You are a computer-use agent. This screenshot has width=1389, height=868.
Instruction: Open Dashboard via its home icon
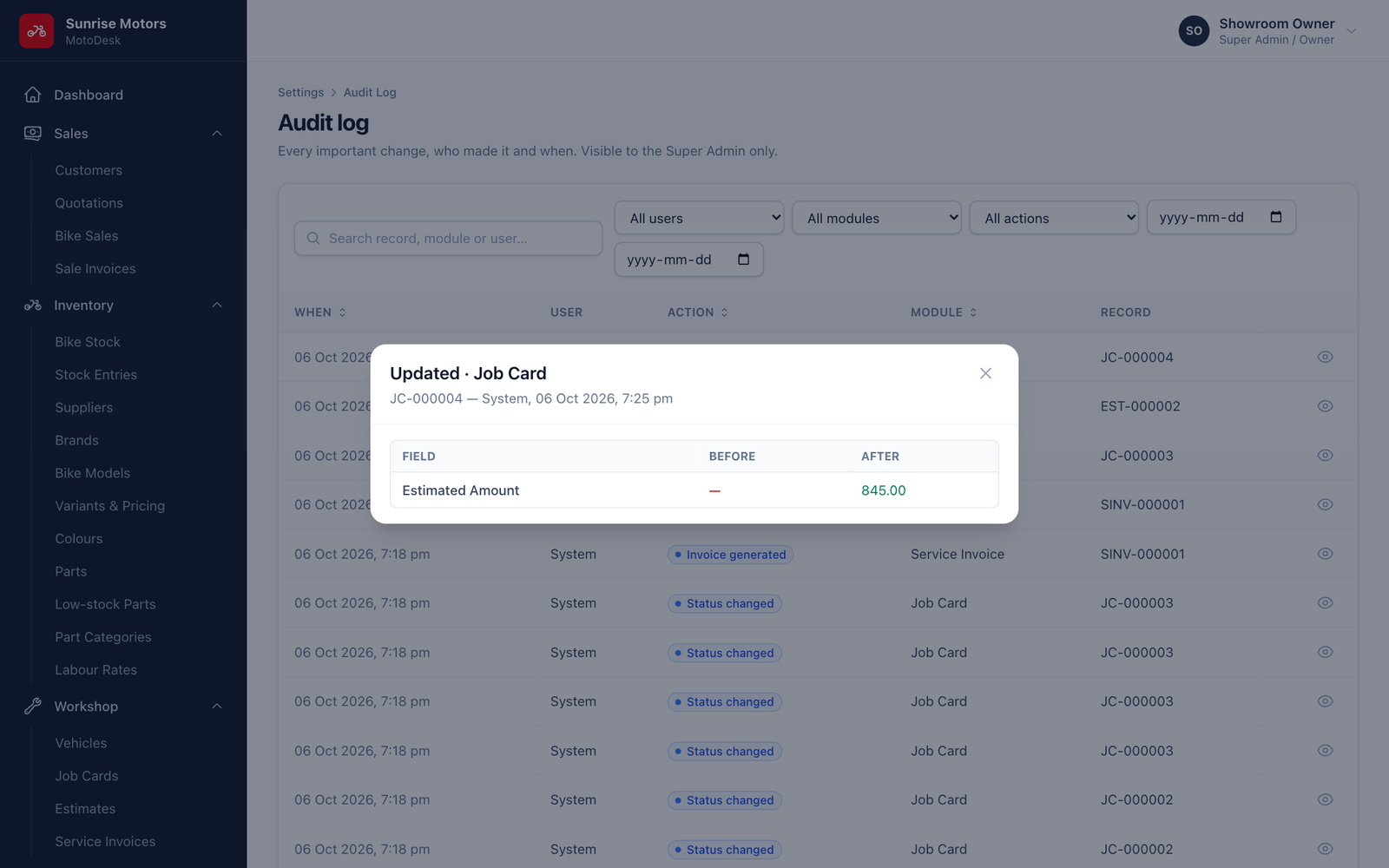(33, 95)
